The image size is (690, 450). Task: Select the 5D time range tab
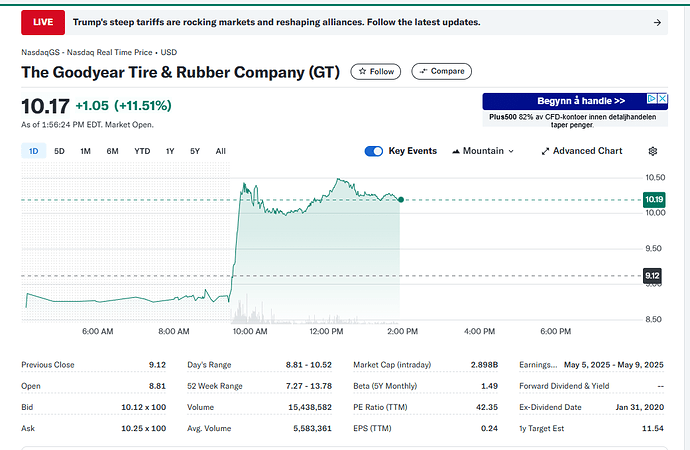click(x=59, y=151)
